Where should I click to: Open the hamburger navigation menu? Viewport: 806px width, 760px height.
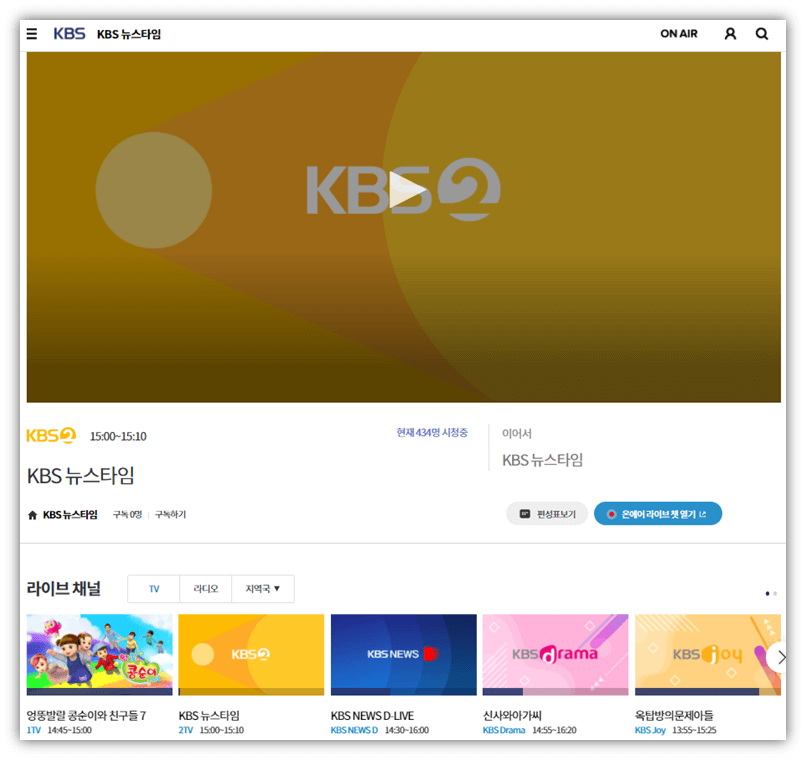31,33
